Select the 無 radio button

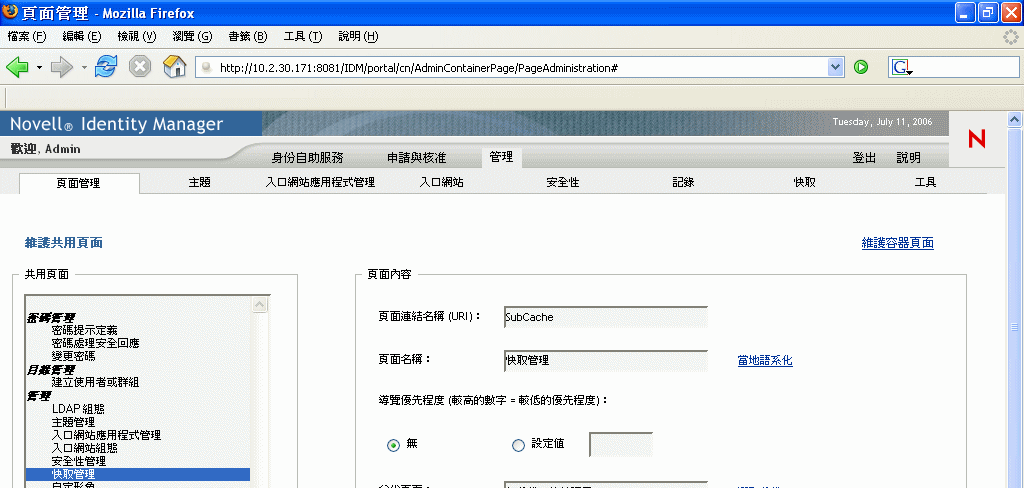[x=393, y=445]
